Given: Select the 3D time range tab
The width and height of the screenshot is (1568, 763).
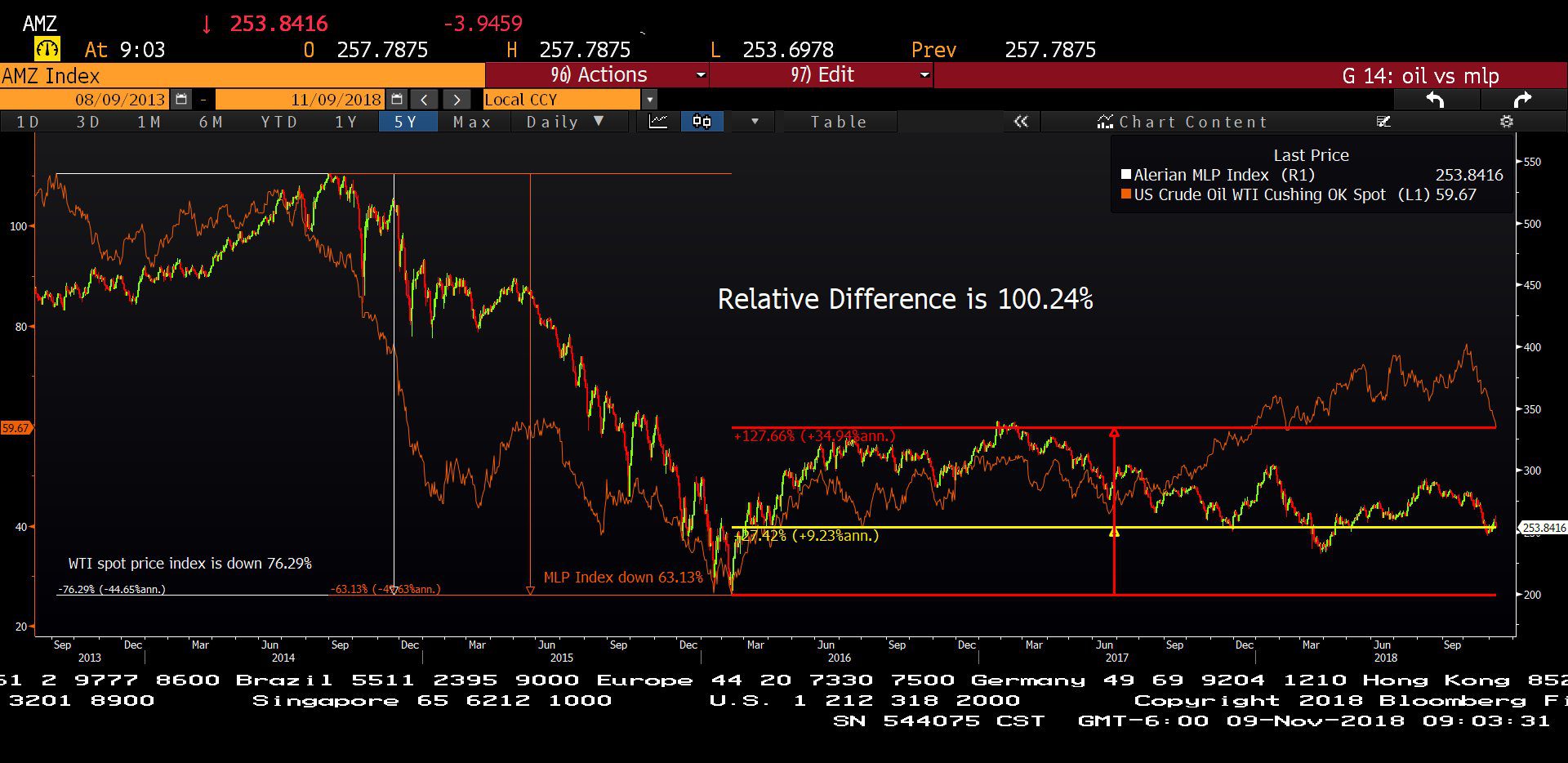Looking at the screenshot, I should (88, 122).
